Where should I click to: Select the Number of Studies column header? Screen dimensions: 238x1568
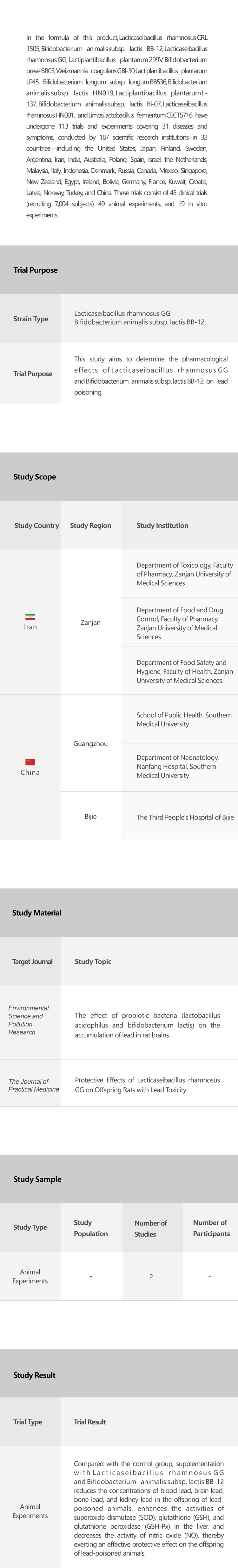pos(150,1228)
